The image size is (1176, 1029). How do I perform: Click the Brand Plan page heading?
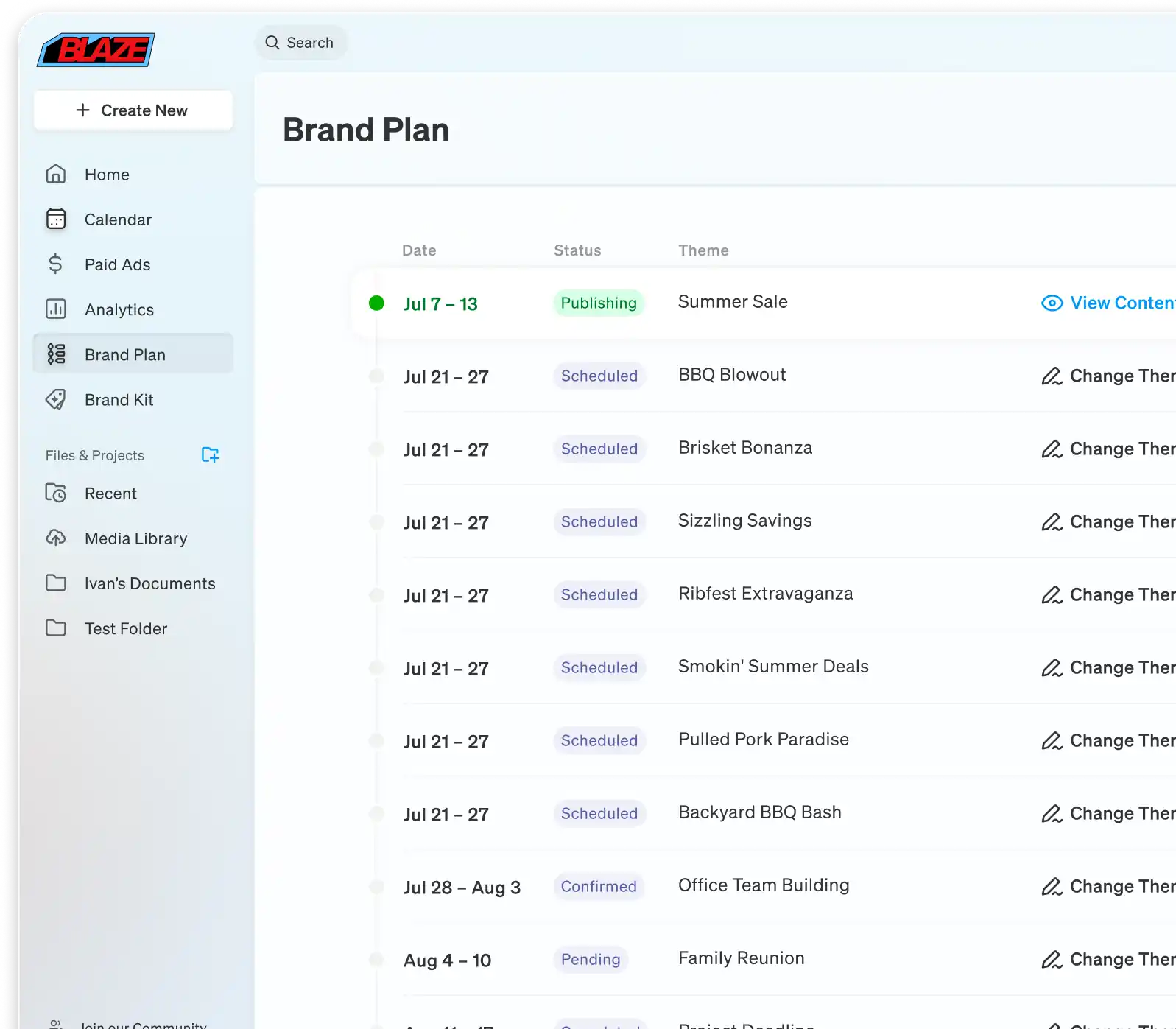point(366,130)
